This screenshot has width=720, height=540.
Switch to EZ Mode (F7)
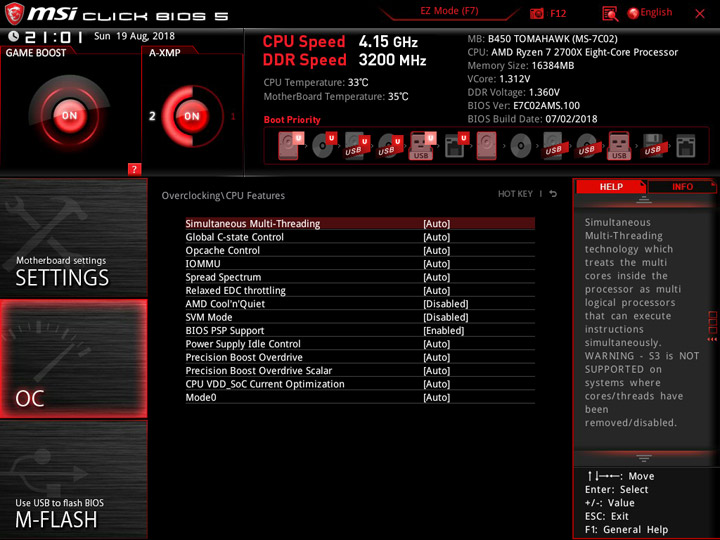[x=449, y=11]
